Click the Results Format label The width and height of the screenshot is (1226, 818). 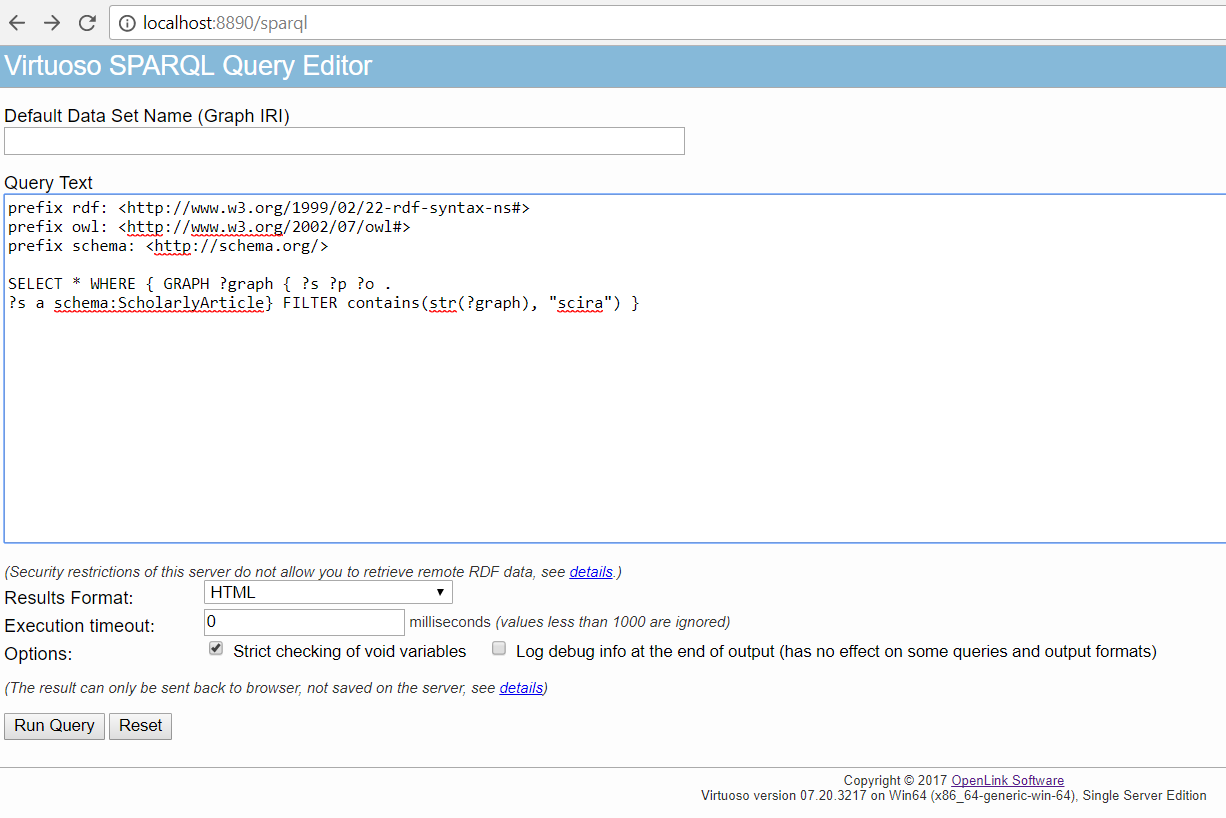click(x=69, y=598)
